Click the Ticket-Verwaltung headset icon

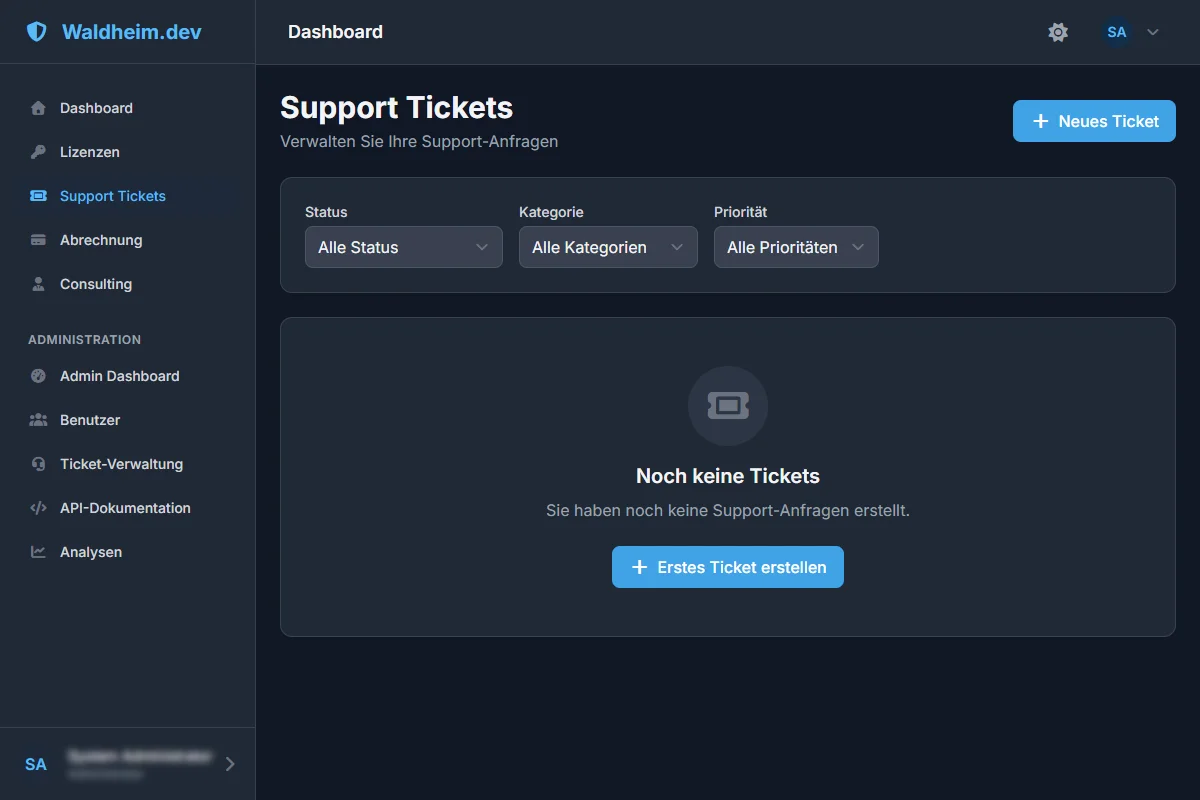pos(38,464)
